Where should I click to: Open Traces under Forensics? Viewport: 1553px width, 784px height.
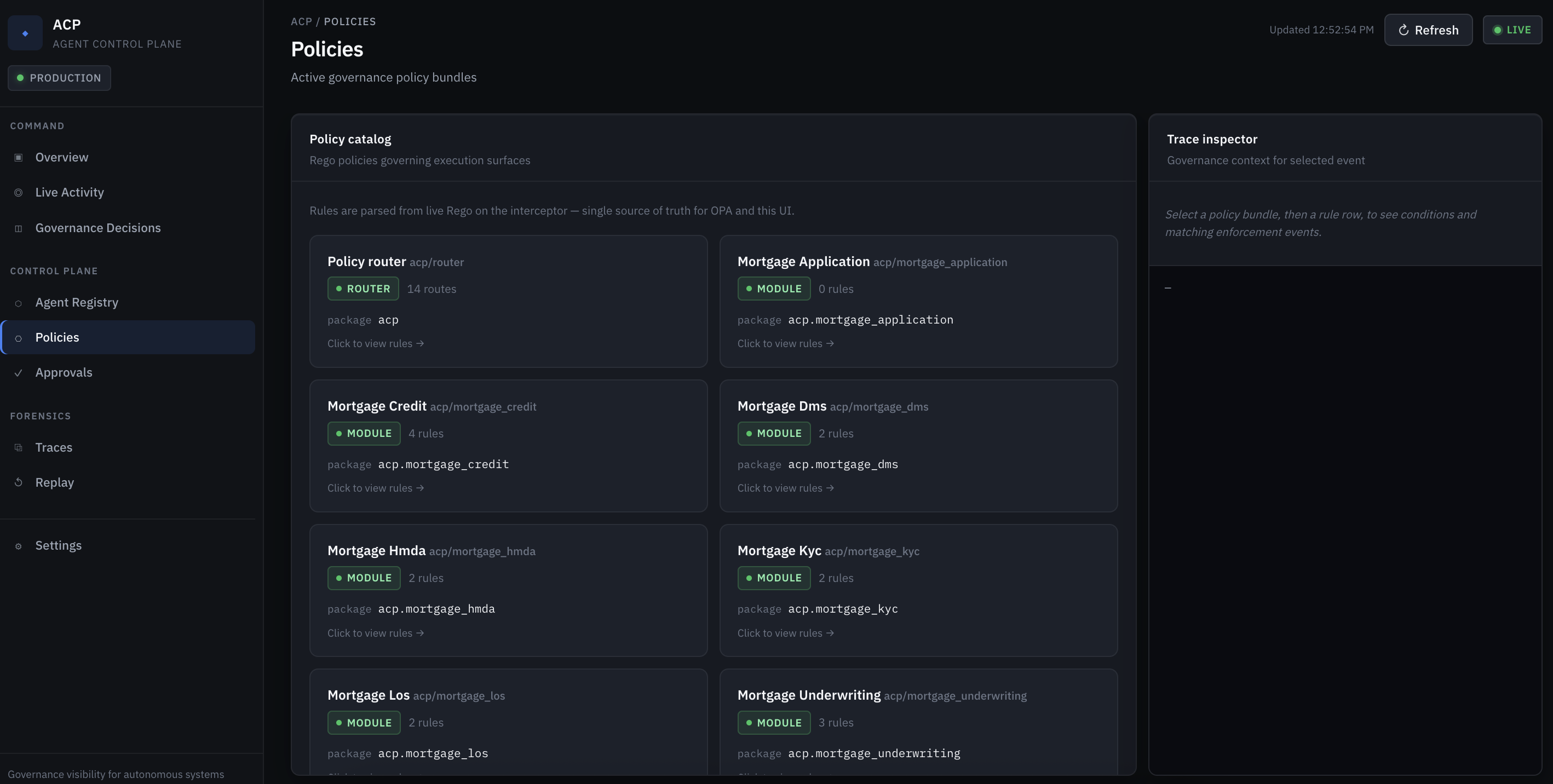pos(128,447)
